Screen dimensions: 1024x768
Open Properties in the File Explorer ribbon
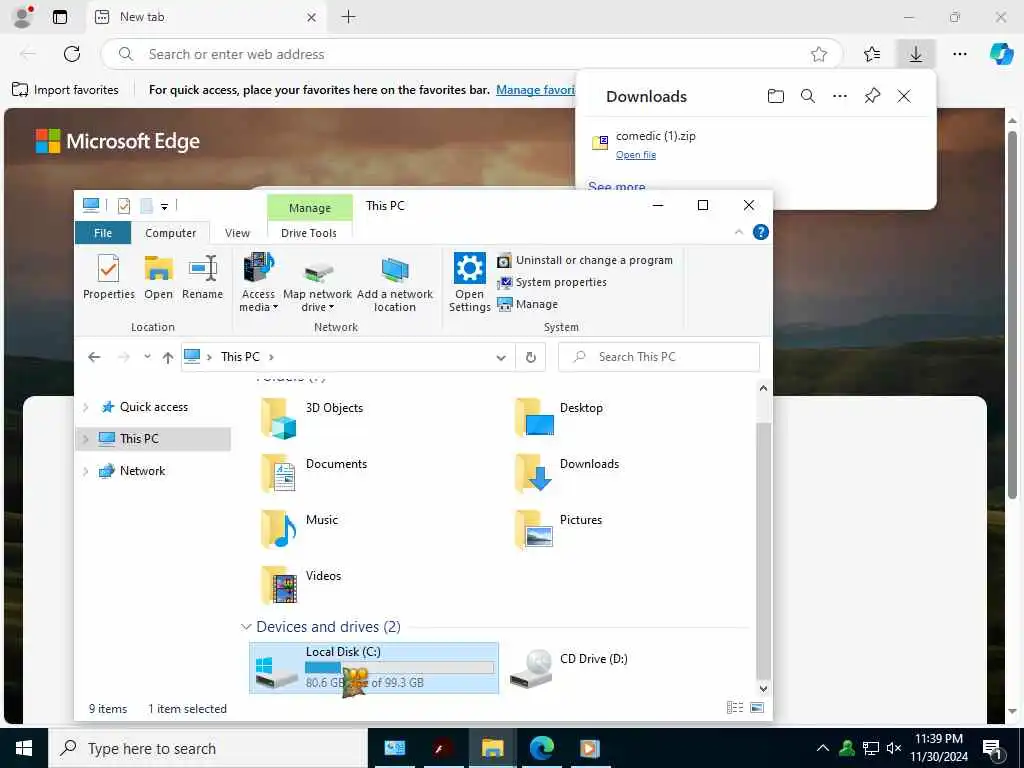click(x=108, y=277)
